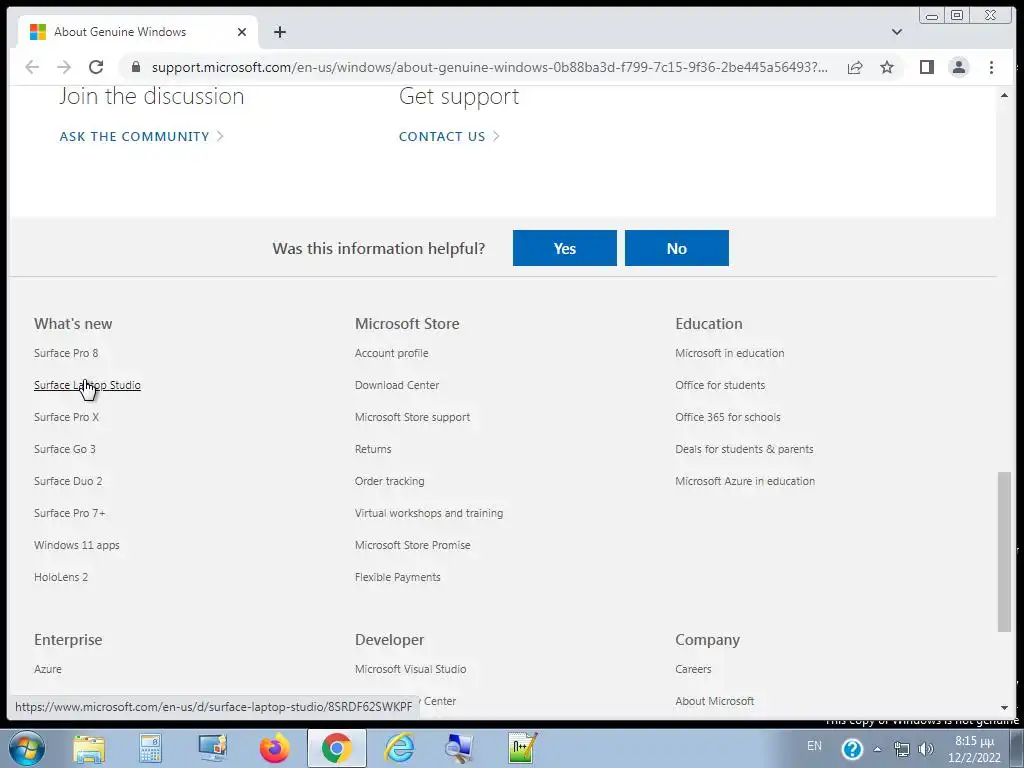
Task: Select the About Genuine Windows tab
Action: (x=138, y=32)
